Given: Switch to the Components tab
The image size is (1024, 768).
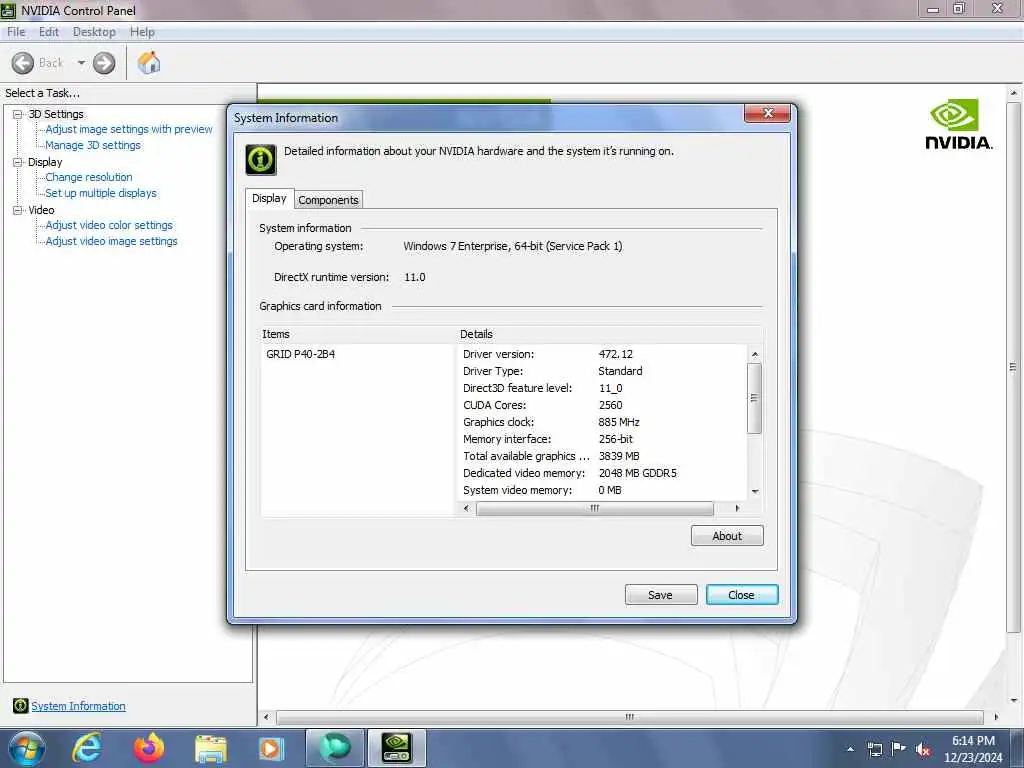Looking at the screenshot, I should click(x=328, y=200).
